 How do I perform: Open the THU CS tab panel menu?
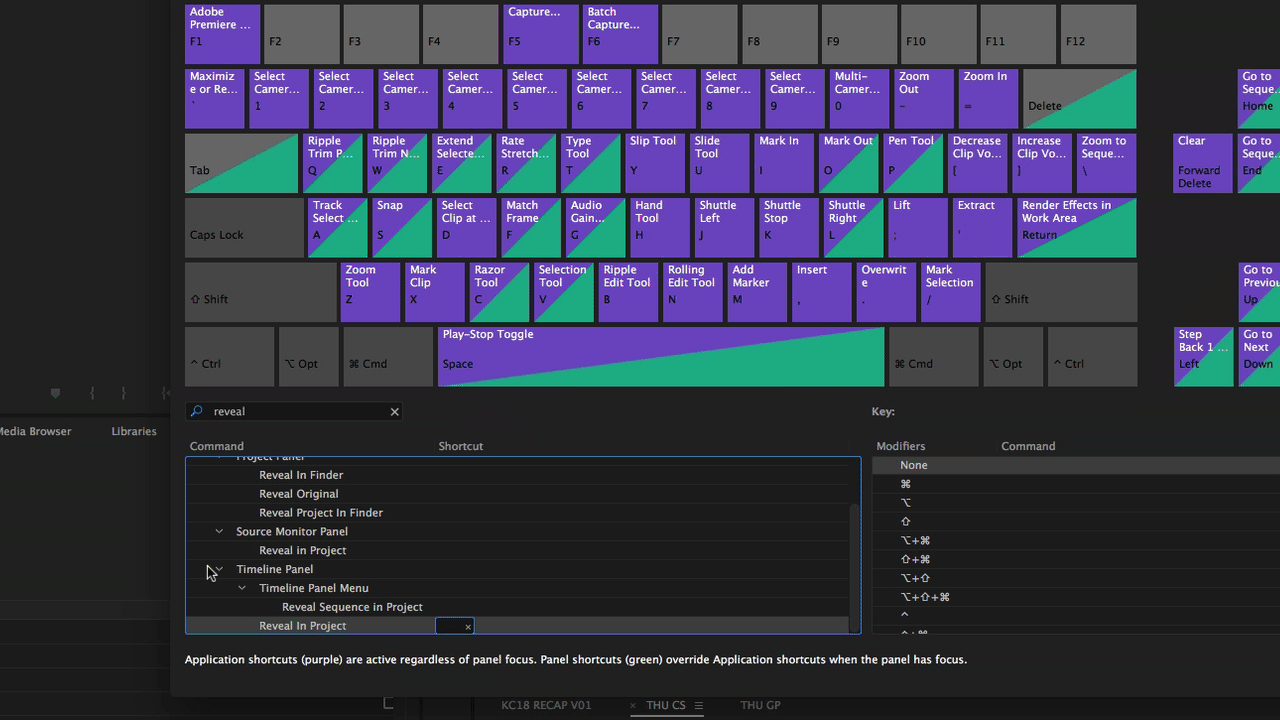pyautogui.click(x=699, y=706)
